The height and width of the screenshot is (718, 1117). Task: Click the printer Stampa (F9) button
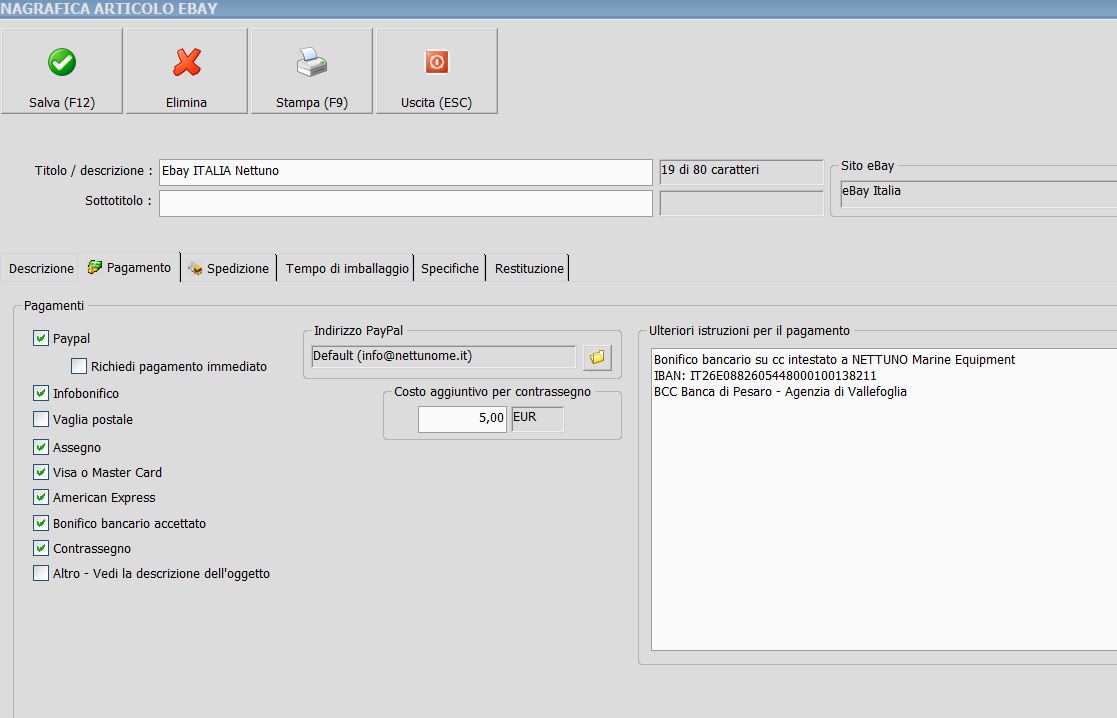[312, 71]
